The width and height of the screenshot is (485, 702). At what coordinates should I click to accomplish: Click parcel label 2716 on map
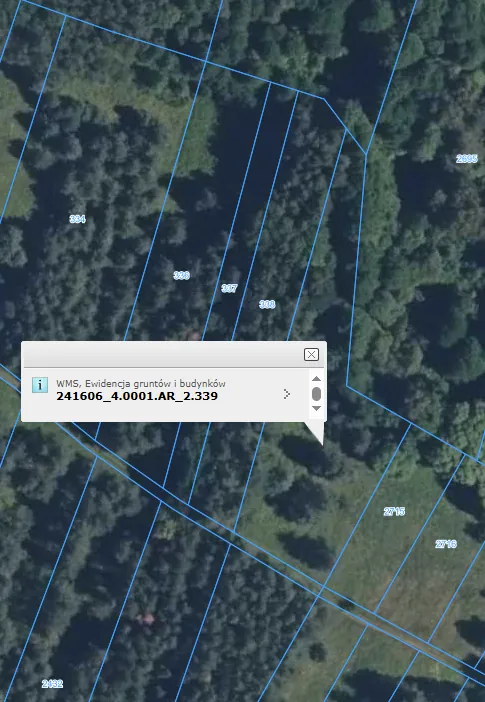446,544
